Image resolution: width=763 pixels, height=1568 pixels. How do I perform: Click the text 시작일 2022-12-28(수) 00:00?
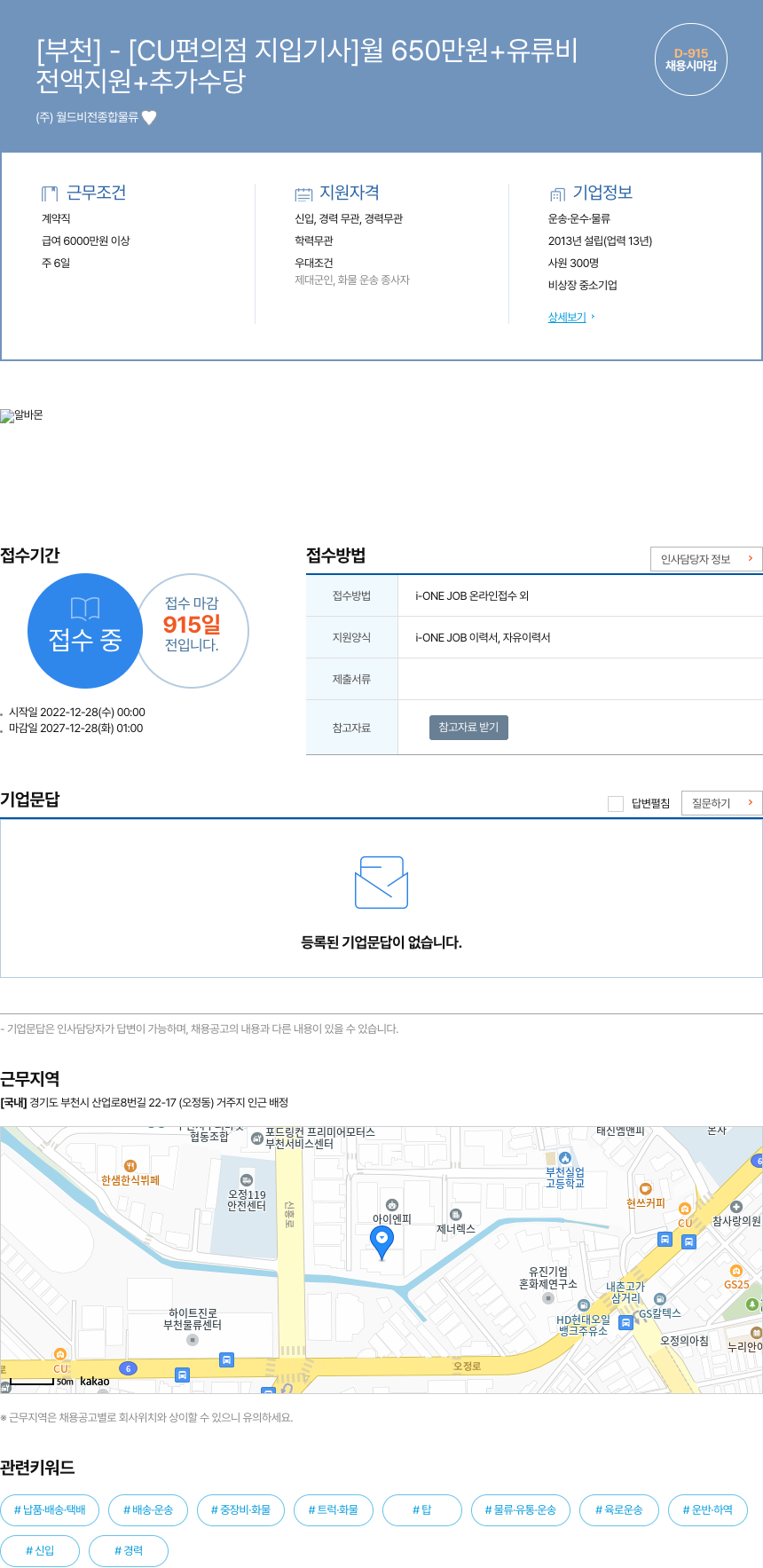pyautogui.click(x=77, y=712)
